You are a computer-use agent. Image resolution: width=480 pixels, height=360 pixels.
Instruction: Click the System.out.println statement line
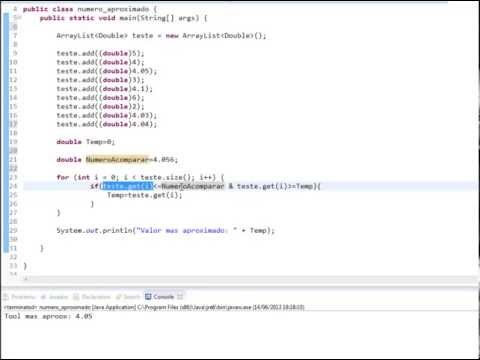(165, 230)
